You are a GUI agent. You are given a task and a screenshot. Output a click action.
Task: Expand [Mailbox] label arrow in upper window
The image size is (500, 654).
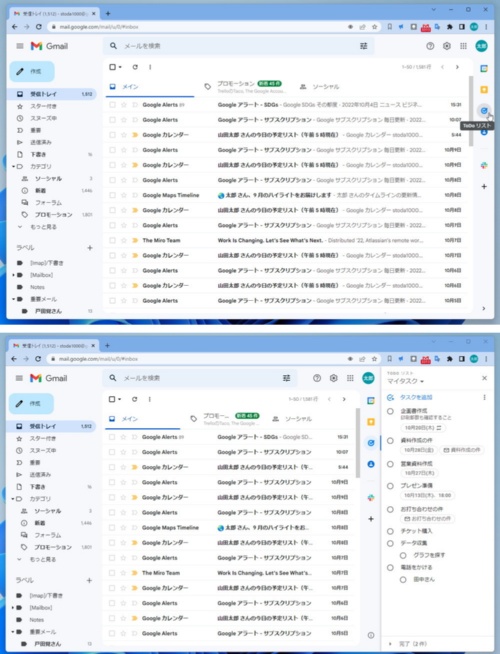click(x=13, y=275)
